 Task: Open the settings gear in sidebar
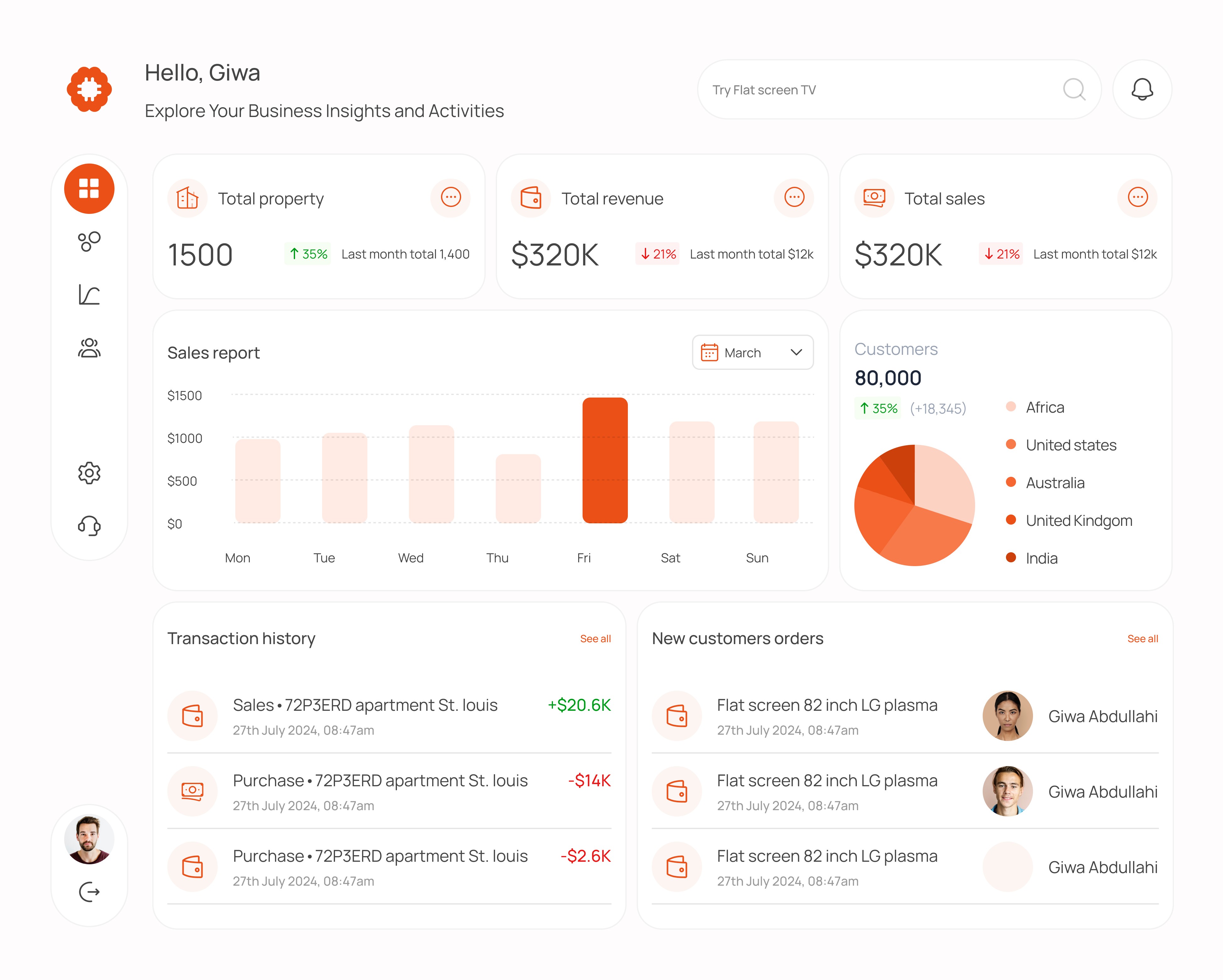point(89,472)
